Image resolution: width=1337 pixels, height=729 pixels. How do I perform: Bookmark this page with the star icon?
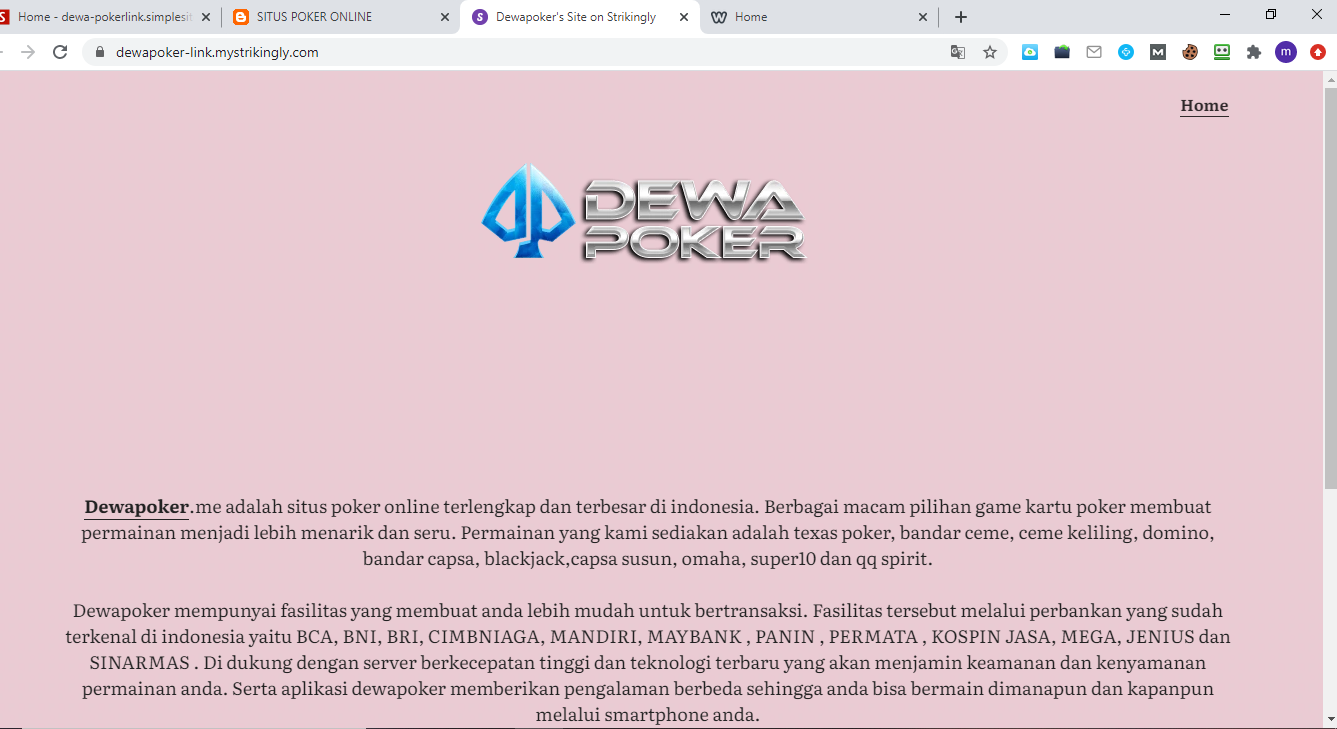click(x=989, y=52)
